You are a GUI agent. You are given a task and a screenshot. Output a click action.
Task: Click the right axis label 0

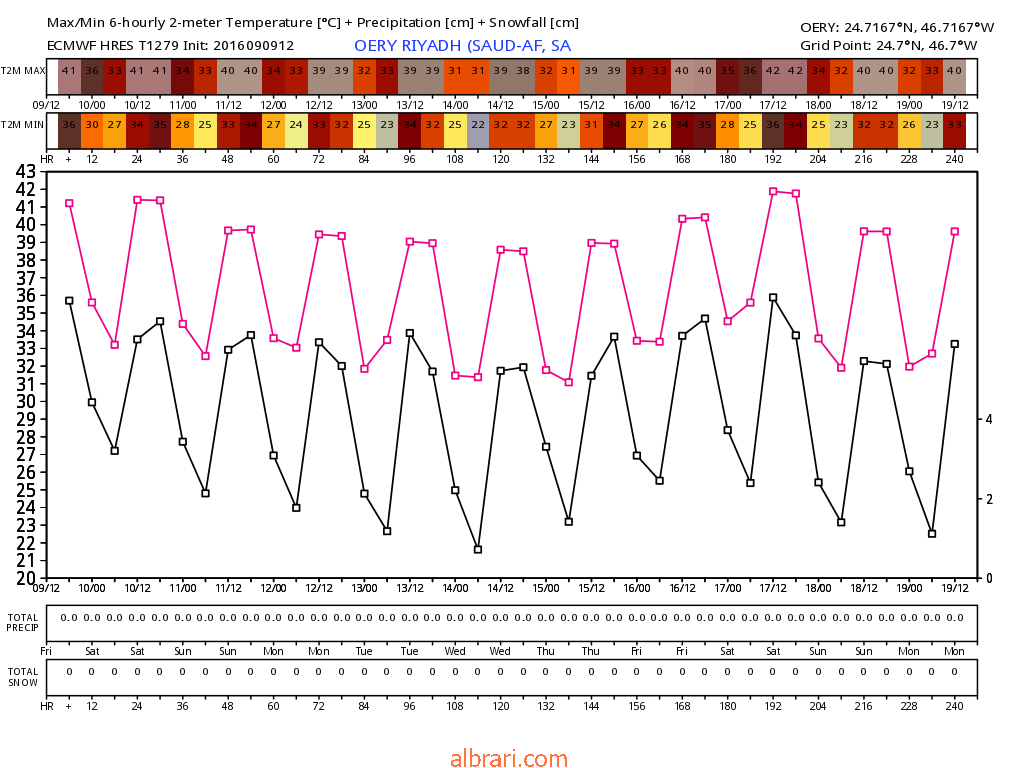989,578
